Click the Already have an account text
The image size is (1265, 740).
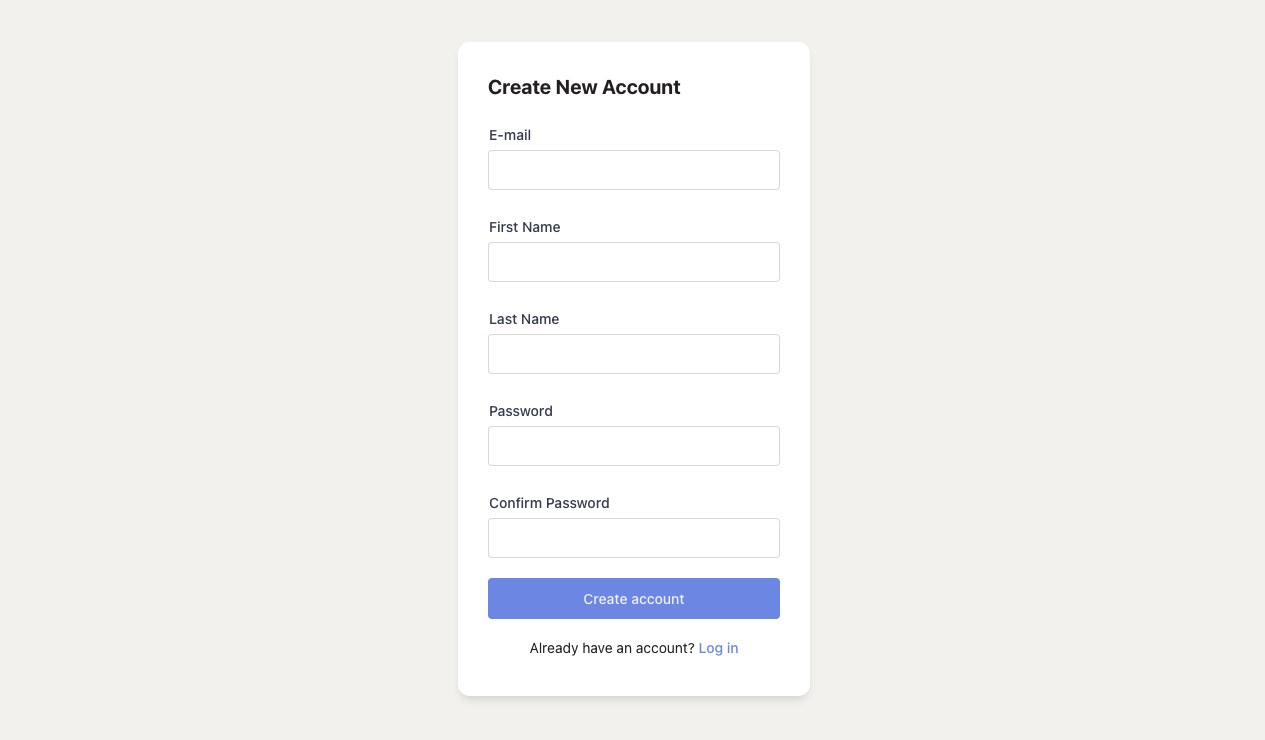click(x=611, y=648)
